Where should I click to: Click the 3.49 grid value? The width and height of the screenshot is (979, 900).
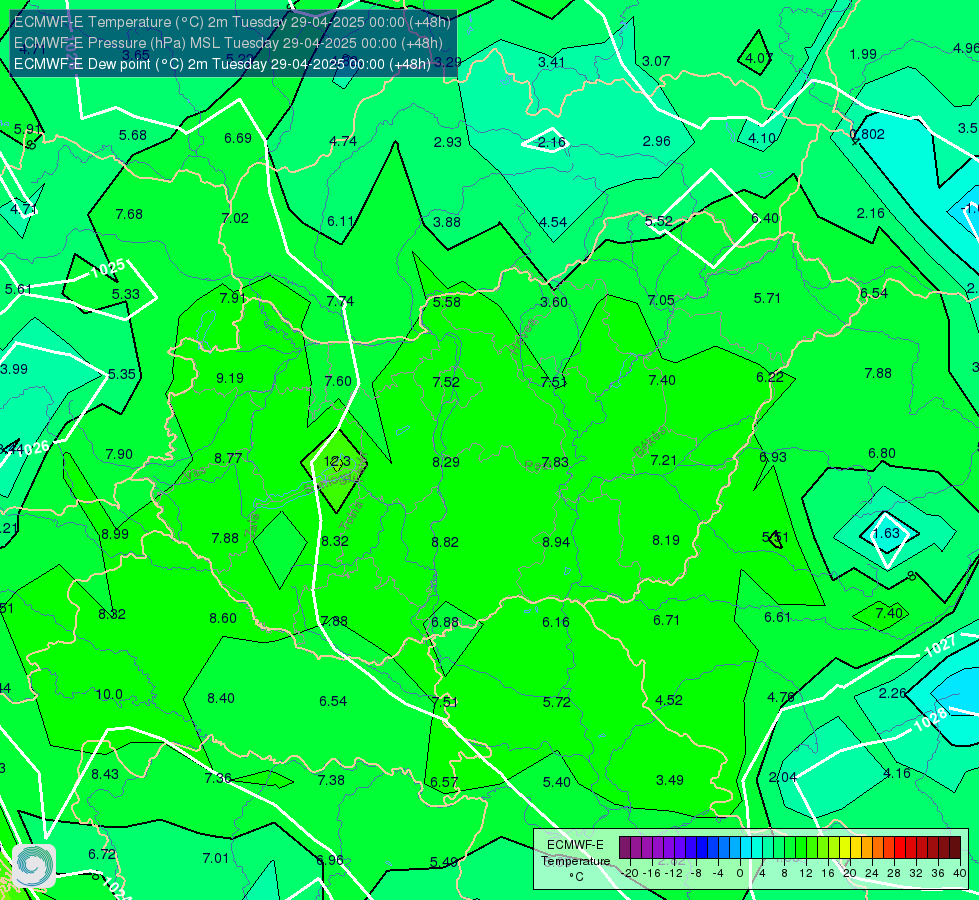coord(670,779)
